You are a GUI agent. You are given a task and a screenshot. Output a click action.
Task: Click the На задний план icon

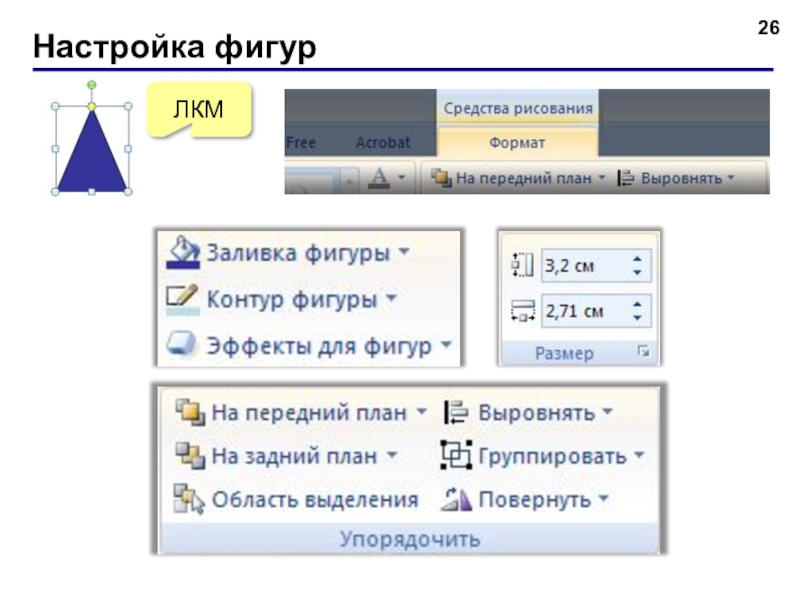[190, 455]
